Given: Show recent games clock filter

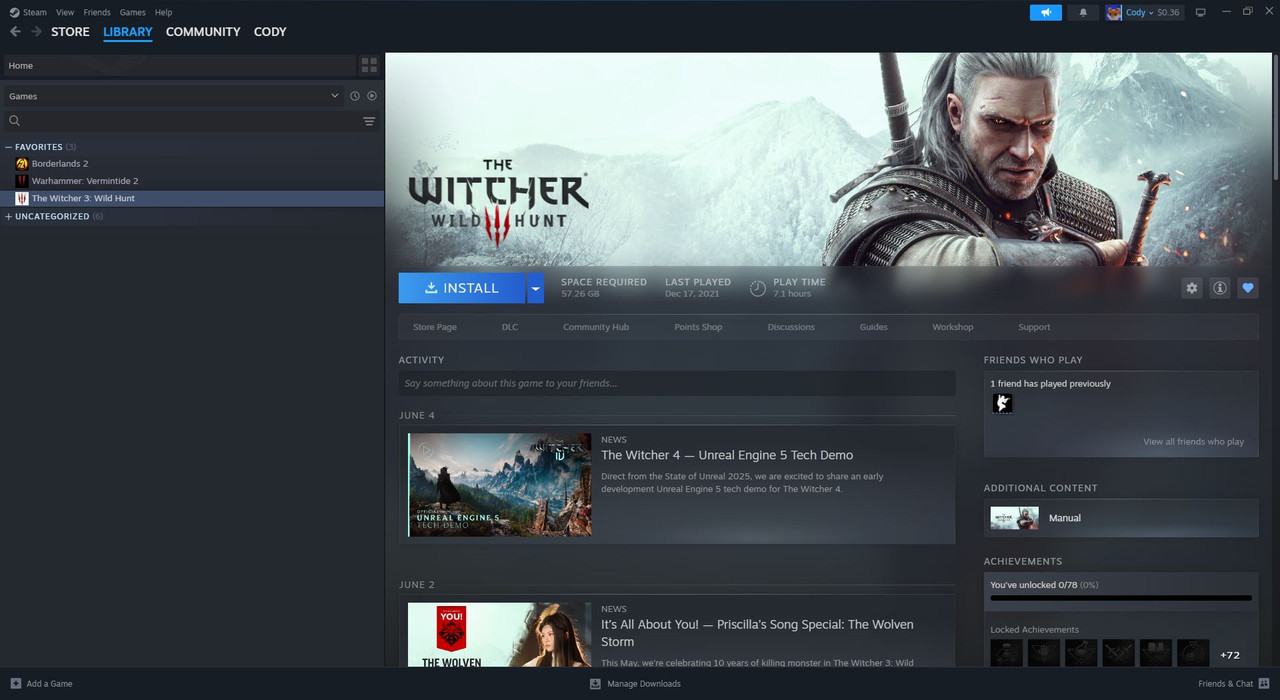Looking at the screenshot, I should (x=355, y=96).
